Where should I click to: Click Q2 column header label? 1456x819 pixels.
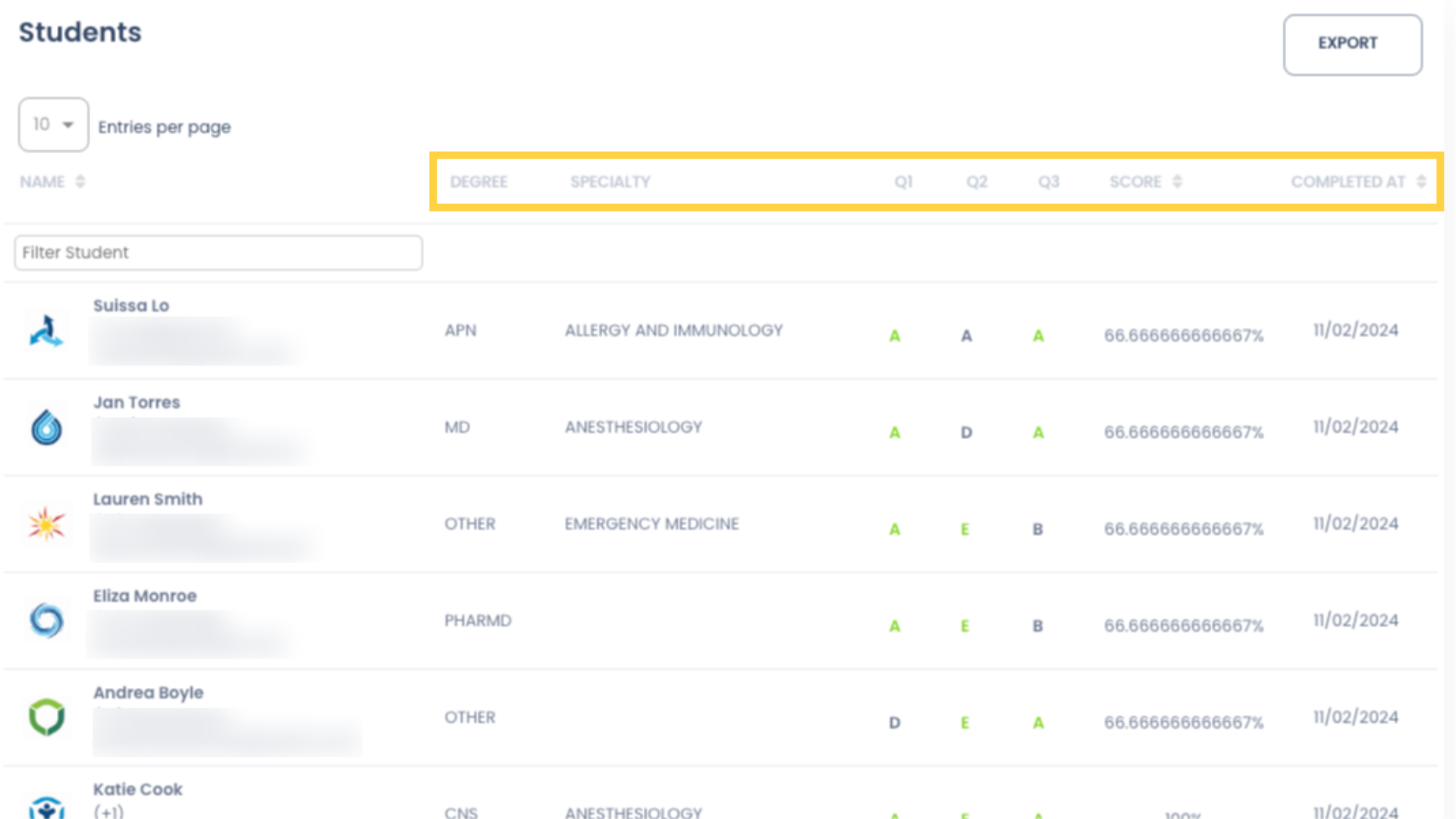975,181
